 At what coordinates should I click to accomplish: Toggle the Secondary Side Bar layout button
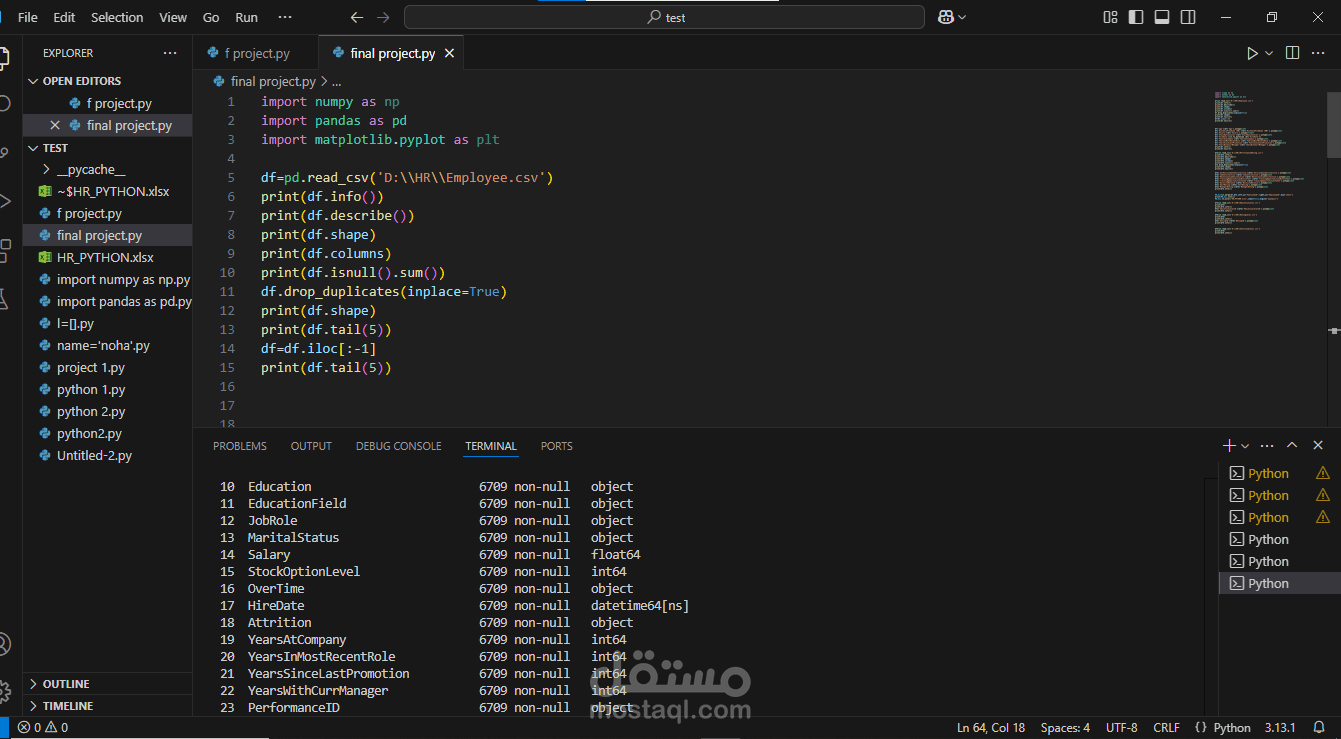click(1188, 17)
